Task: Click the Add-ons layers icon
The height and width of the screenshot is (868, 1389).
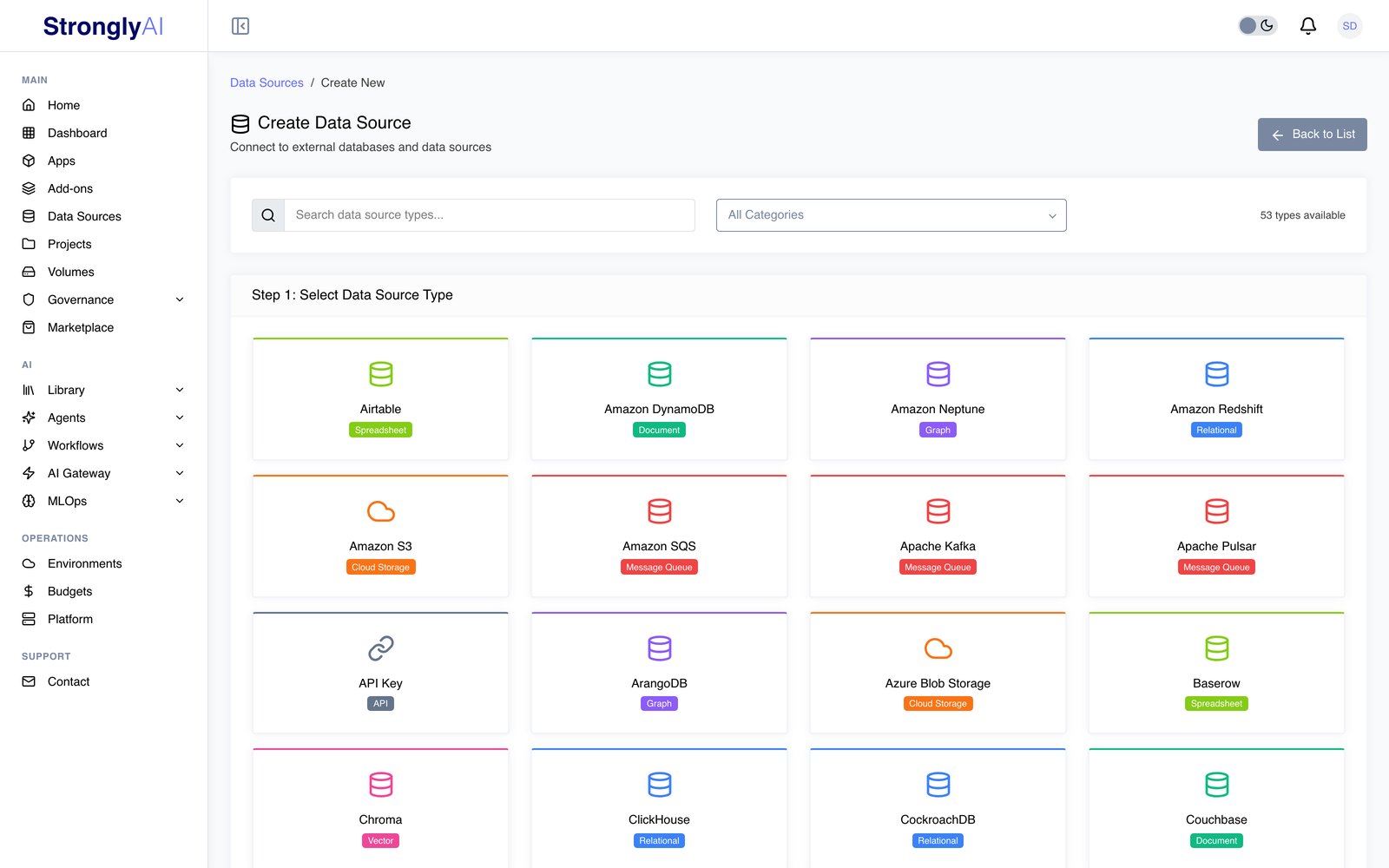Action: [x=29, y=188]
